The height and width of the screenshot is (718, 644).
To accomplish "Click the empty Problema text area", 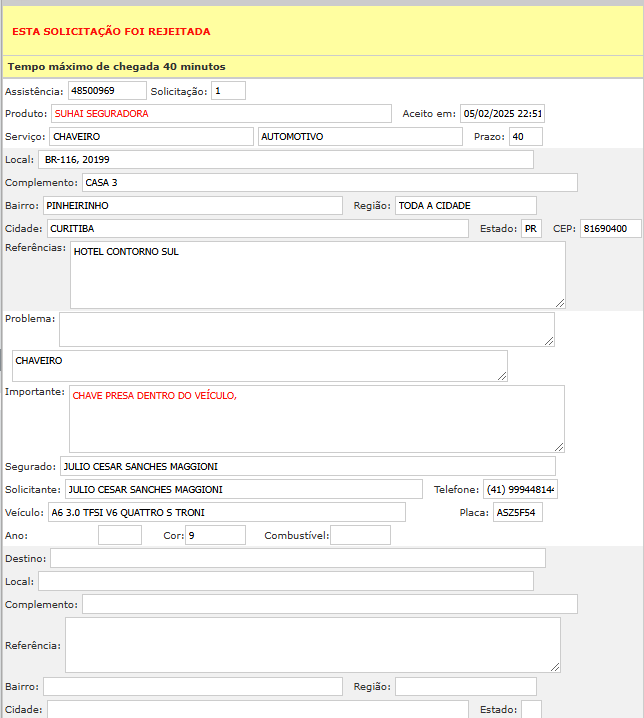I will pyautogui.click(x=306, y=329).
